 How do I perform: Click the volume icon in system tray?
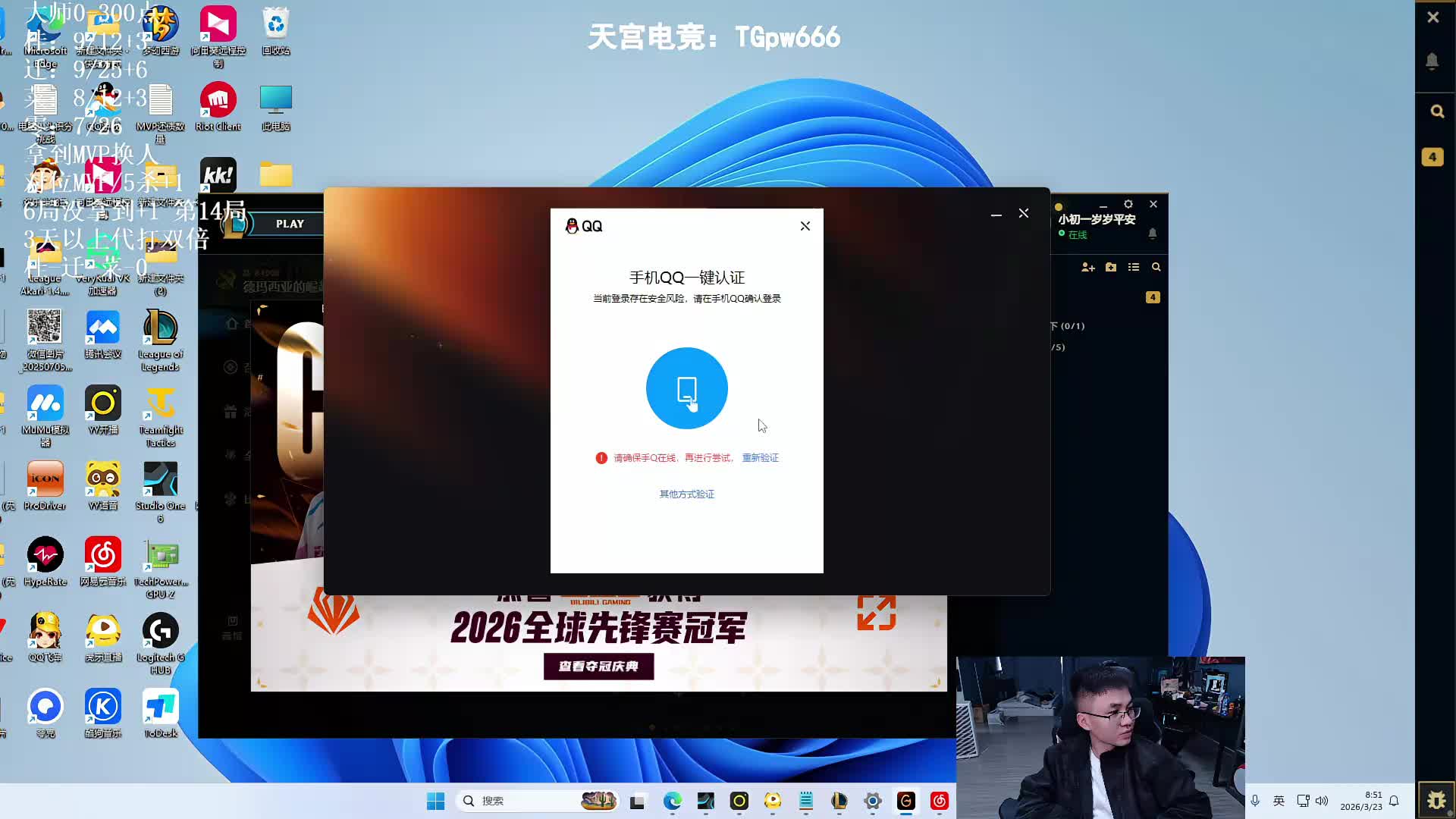click(x=1322, y=801)
